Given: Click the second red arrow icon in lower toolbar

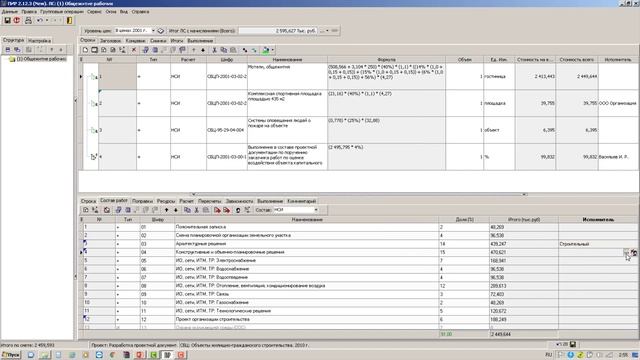Looking at the screenshot, I should 227,210.
